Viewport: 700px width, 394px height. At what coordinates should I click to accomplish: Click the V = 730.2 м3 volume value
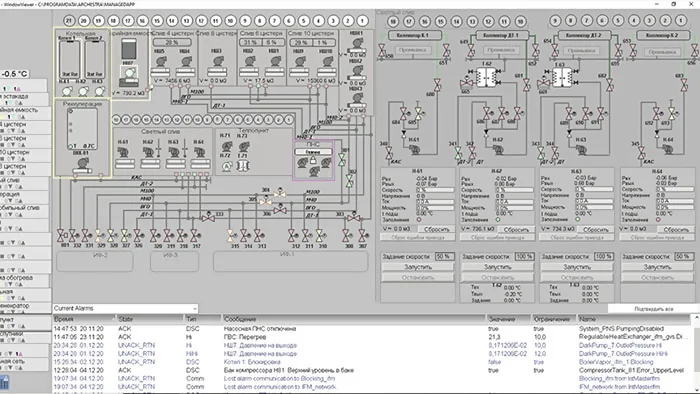click(x=129, y=93)
